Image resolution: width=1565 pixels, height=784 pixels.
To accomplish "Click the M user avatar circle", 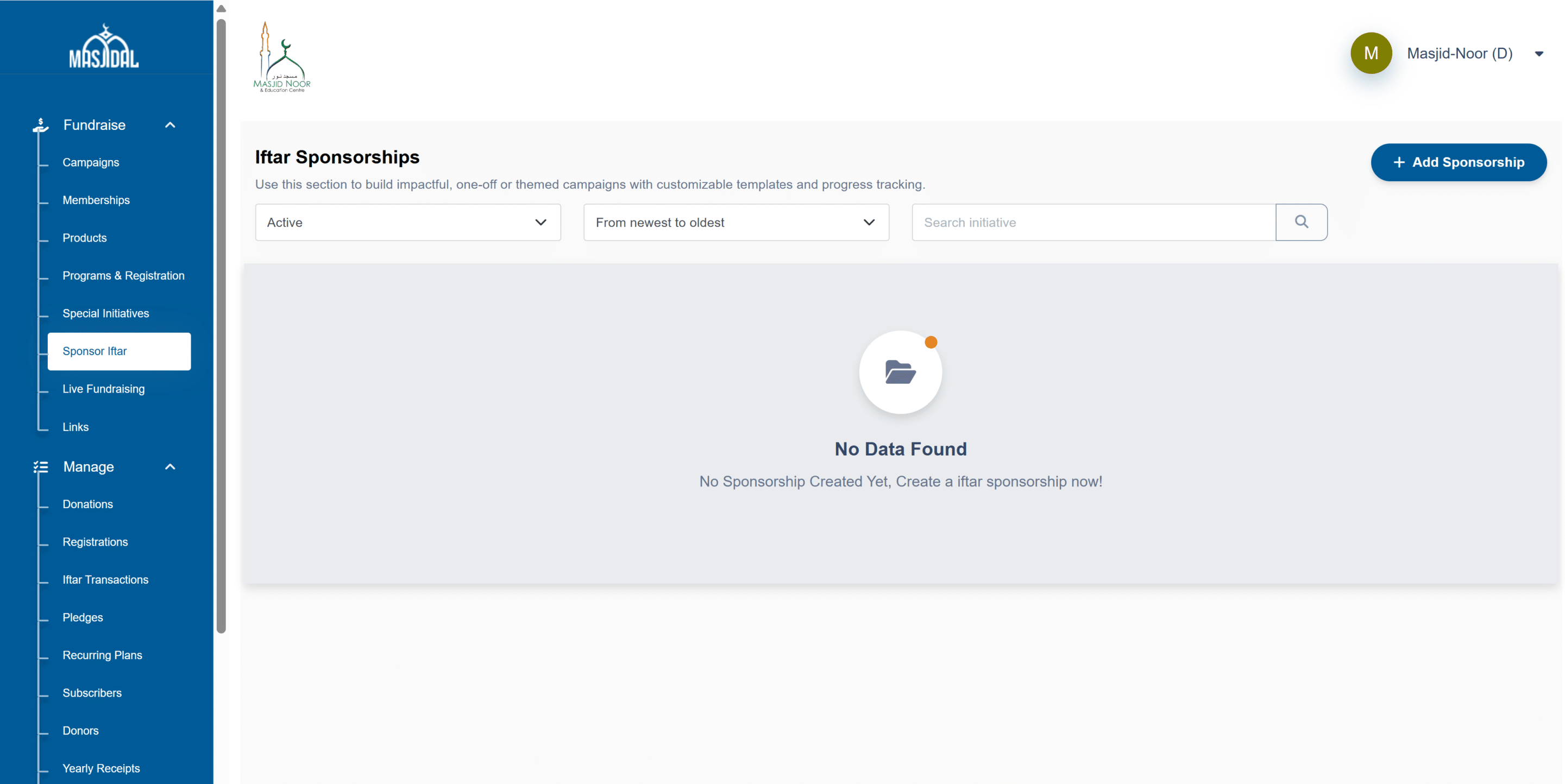I will pos(1371,53).
